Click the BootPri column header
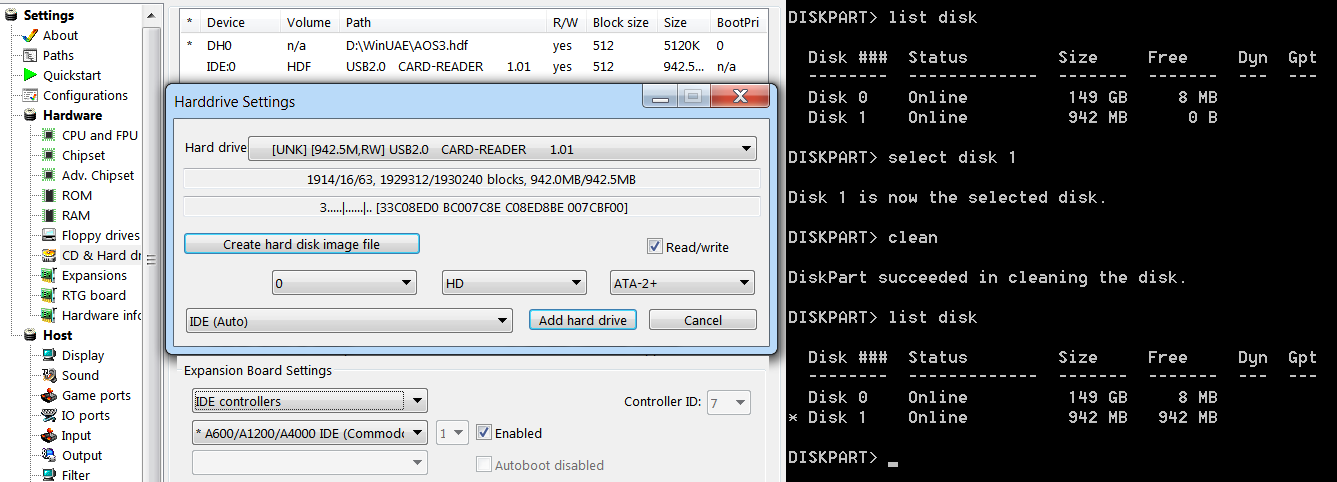This screenshot has width=1337, height=482. pos(738,22)
